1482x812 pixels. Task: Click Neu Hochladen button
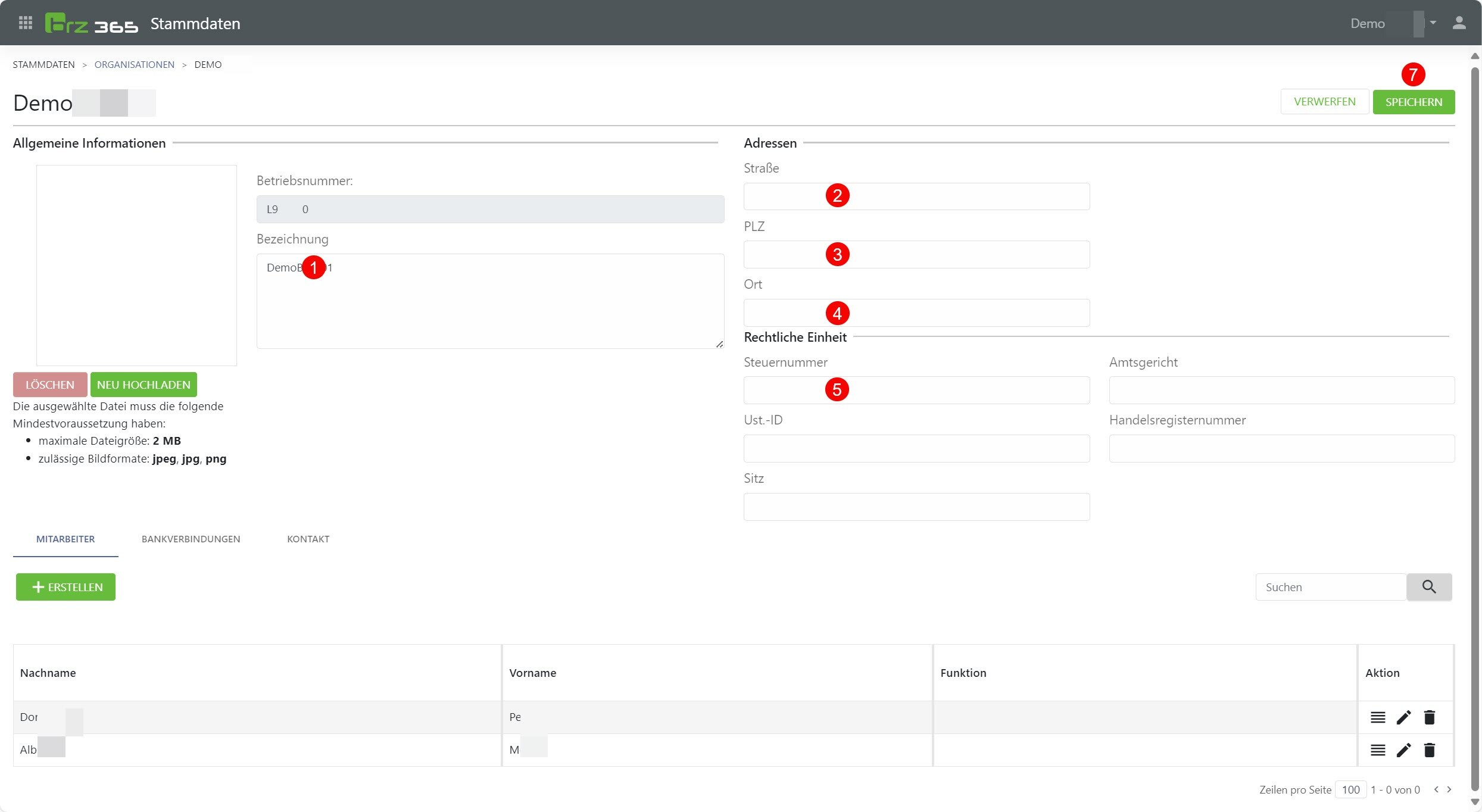click(143, 385)
